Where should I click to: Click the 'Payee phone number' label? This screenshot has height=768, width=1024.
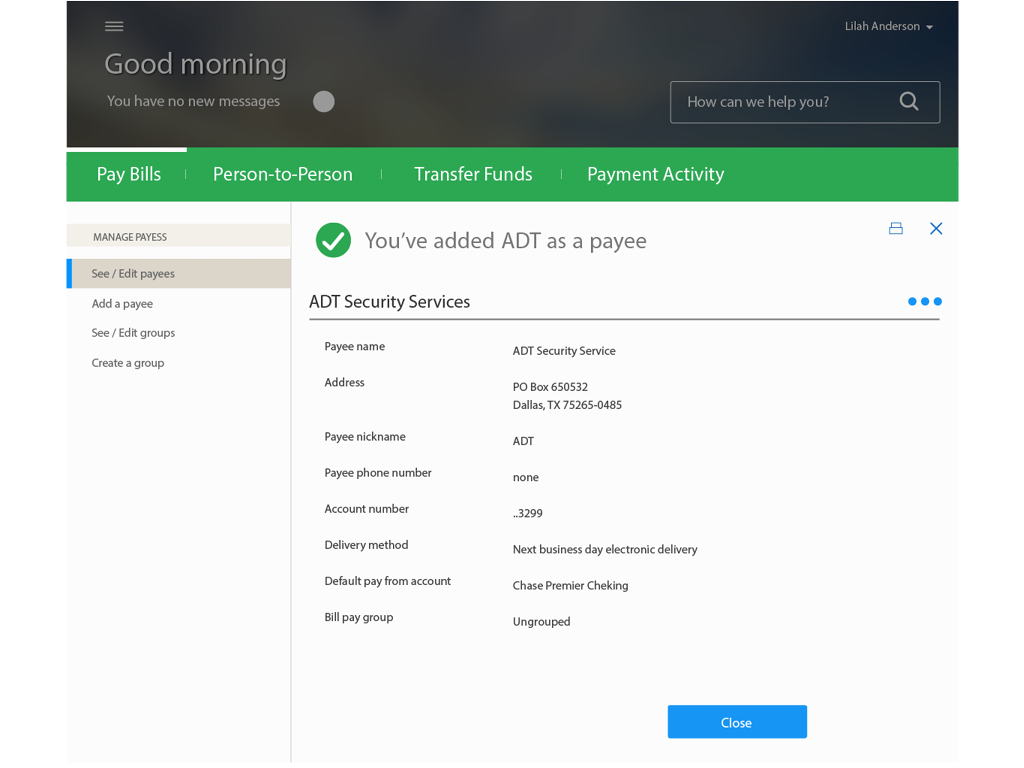pos(377,473)
